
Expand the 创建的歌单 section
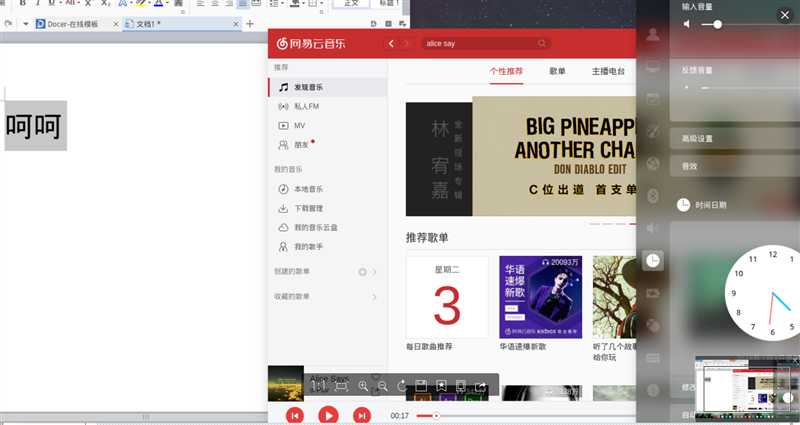[x=374, y=272]
